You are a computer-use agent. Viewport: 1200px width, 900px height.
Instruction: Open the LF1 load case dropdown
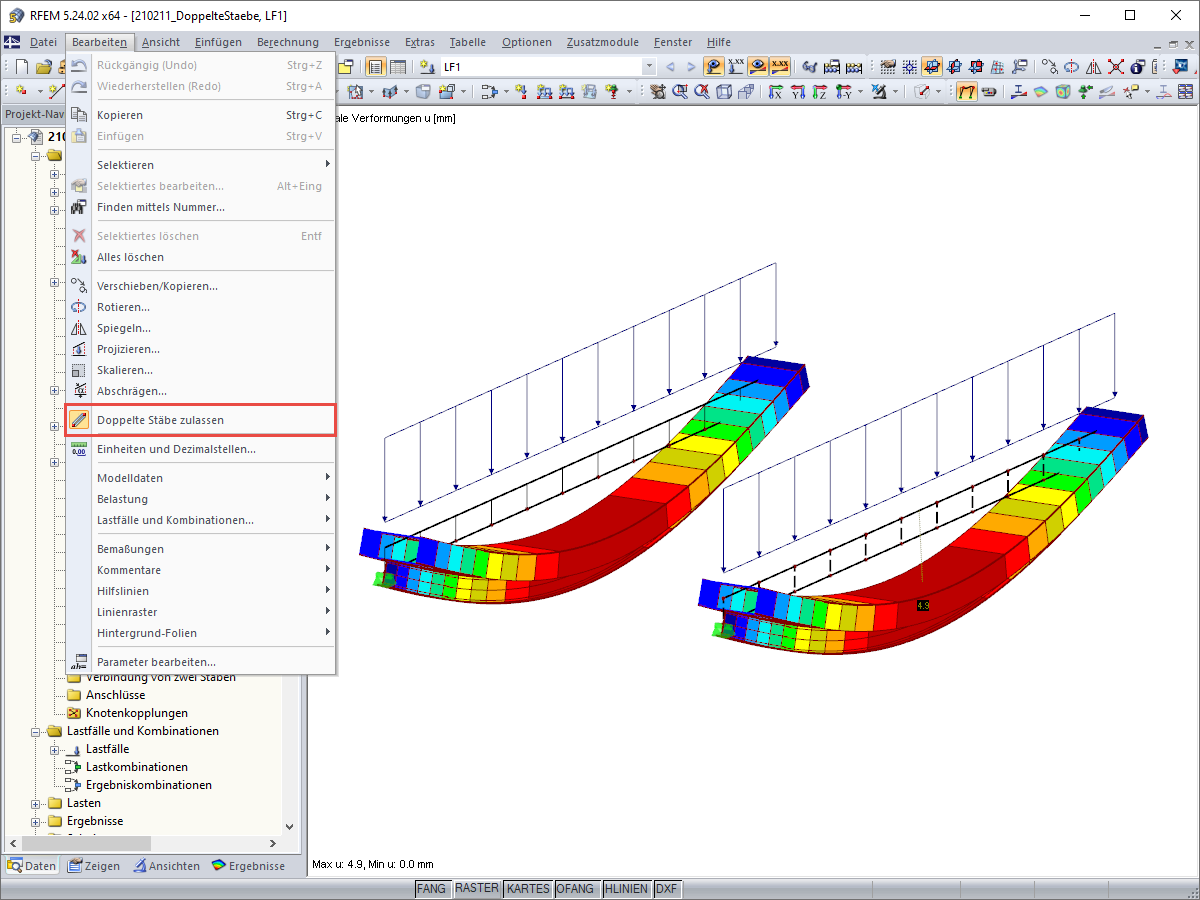click(649, 67)
